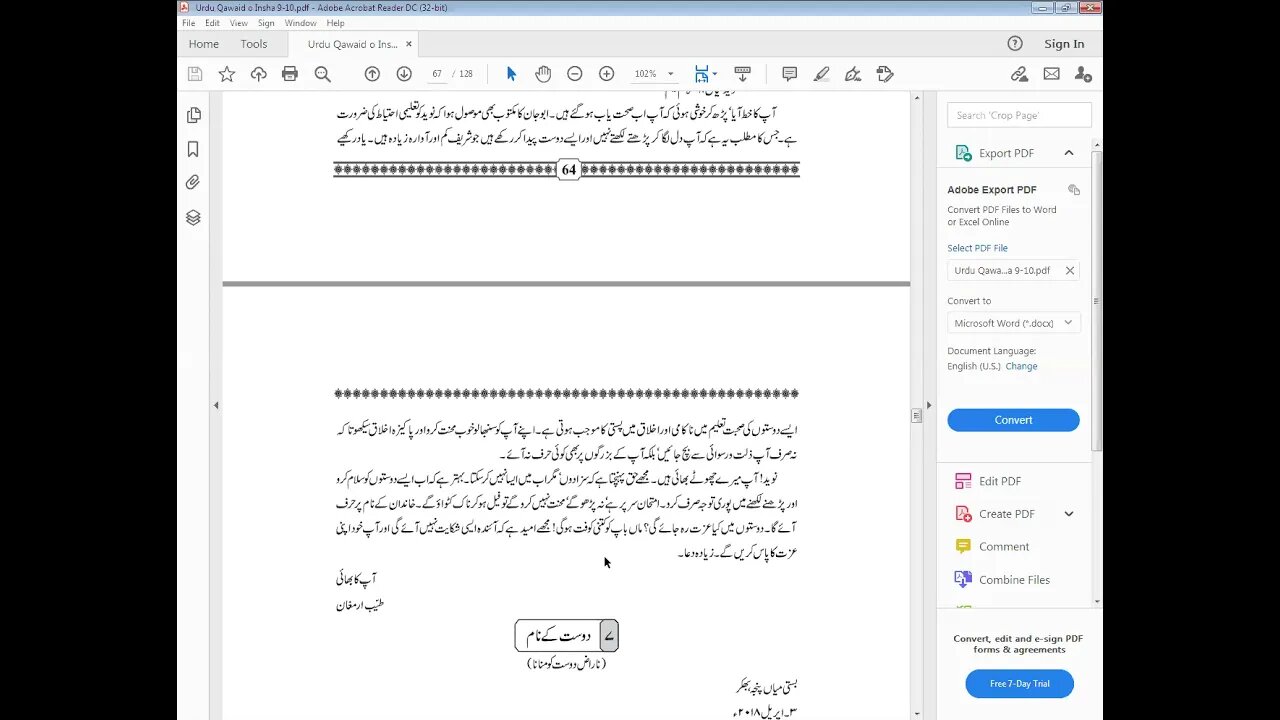Open the Sign menu
The image size is (1280, 720).
(x=266, y=23)
